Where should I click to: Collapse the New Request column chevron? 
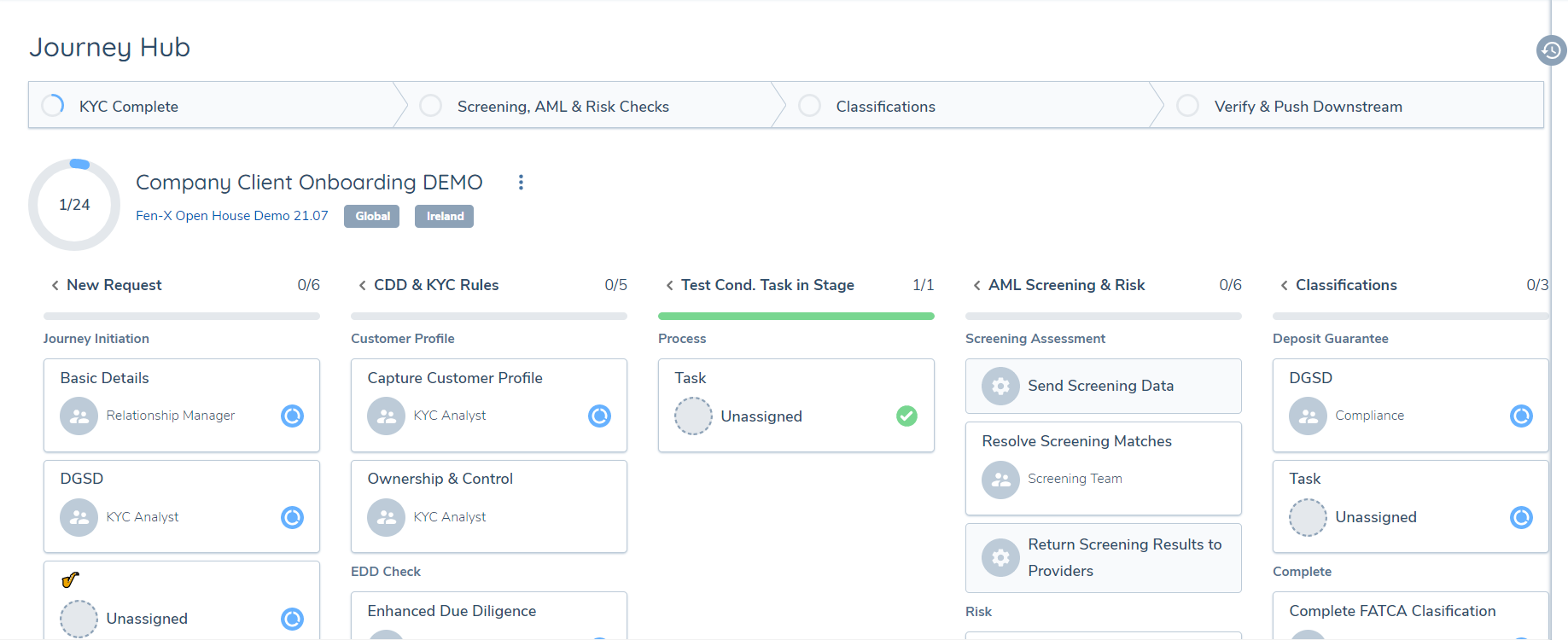[x=55, y=285]
